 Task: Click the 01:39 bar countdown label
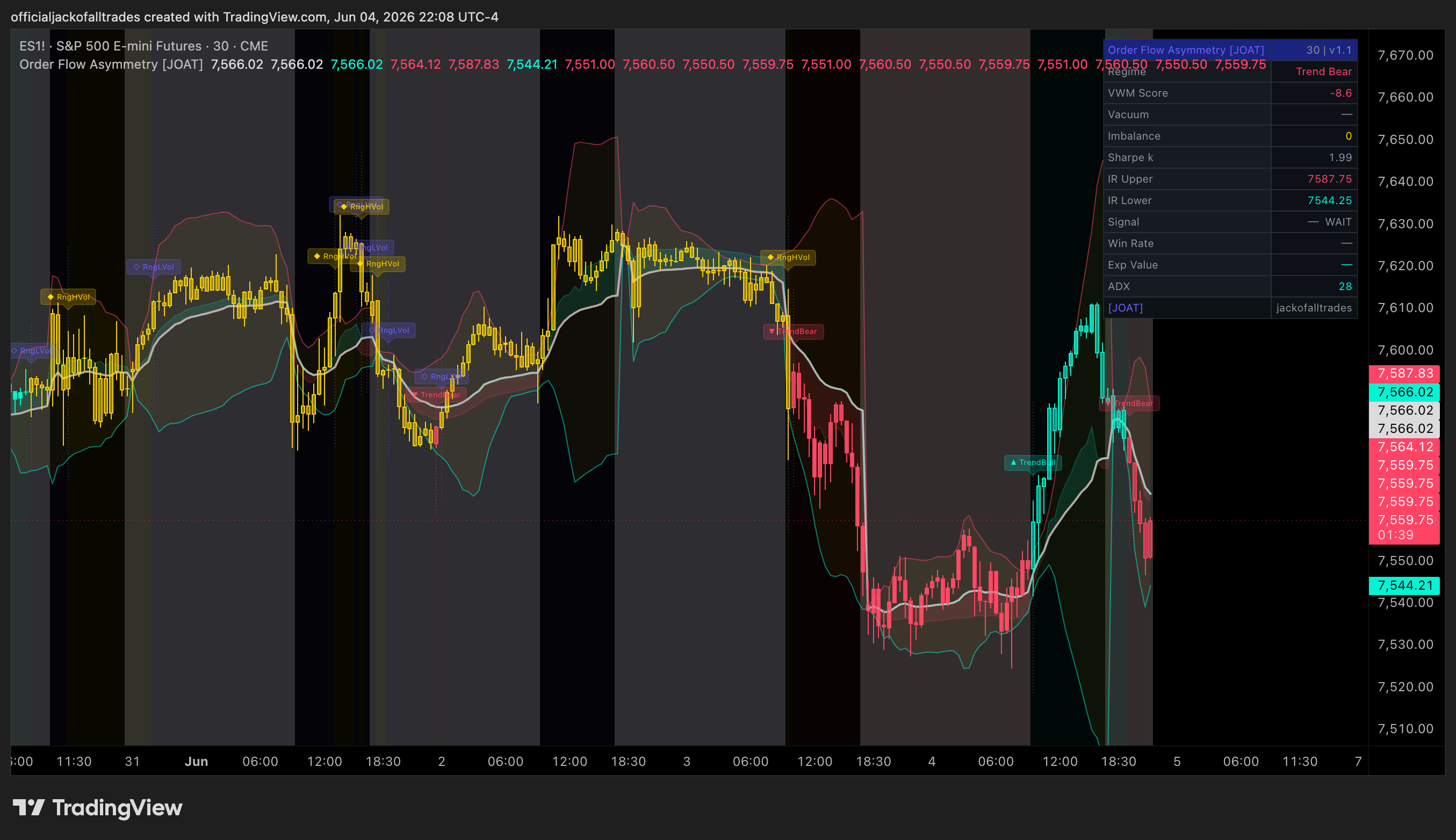(x=1395, y=535)
